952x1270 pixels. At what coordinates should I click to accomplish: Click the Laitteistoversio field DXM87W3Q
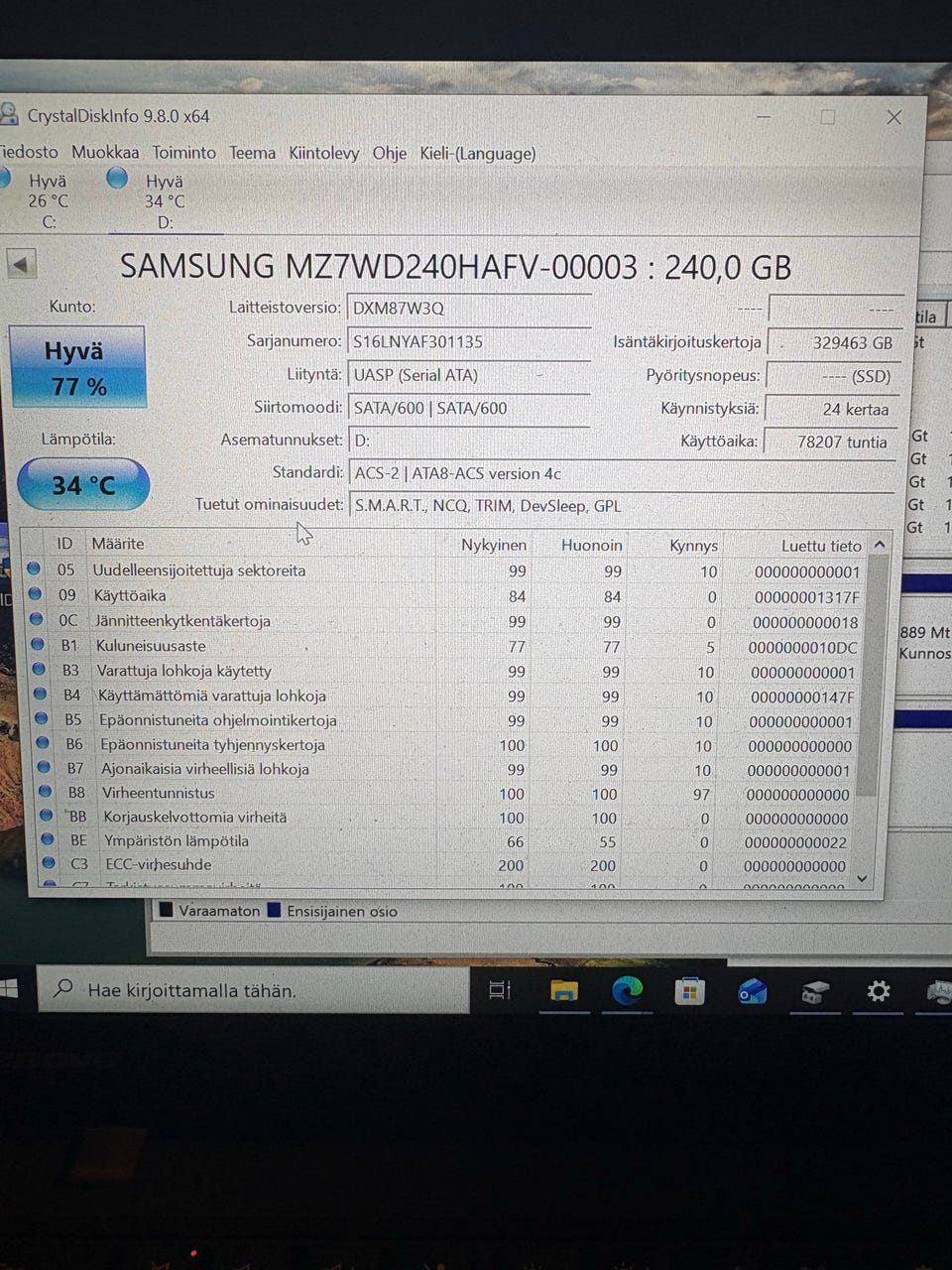click(x=470, y=308)
